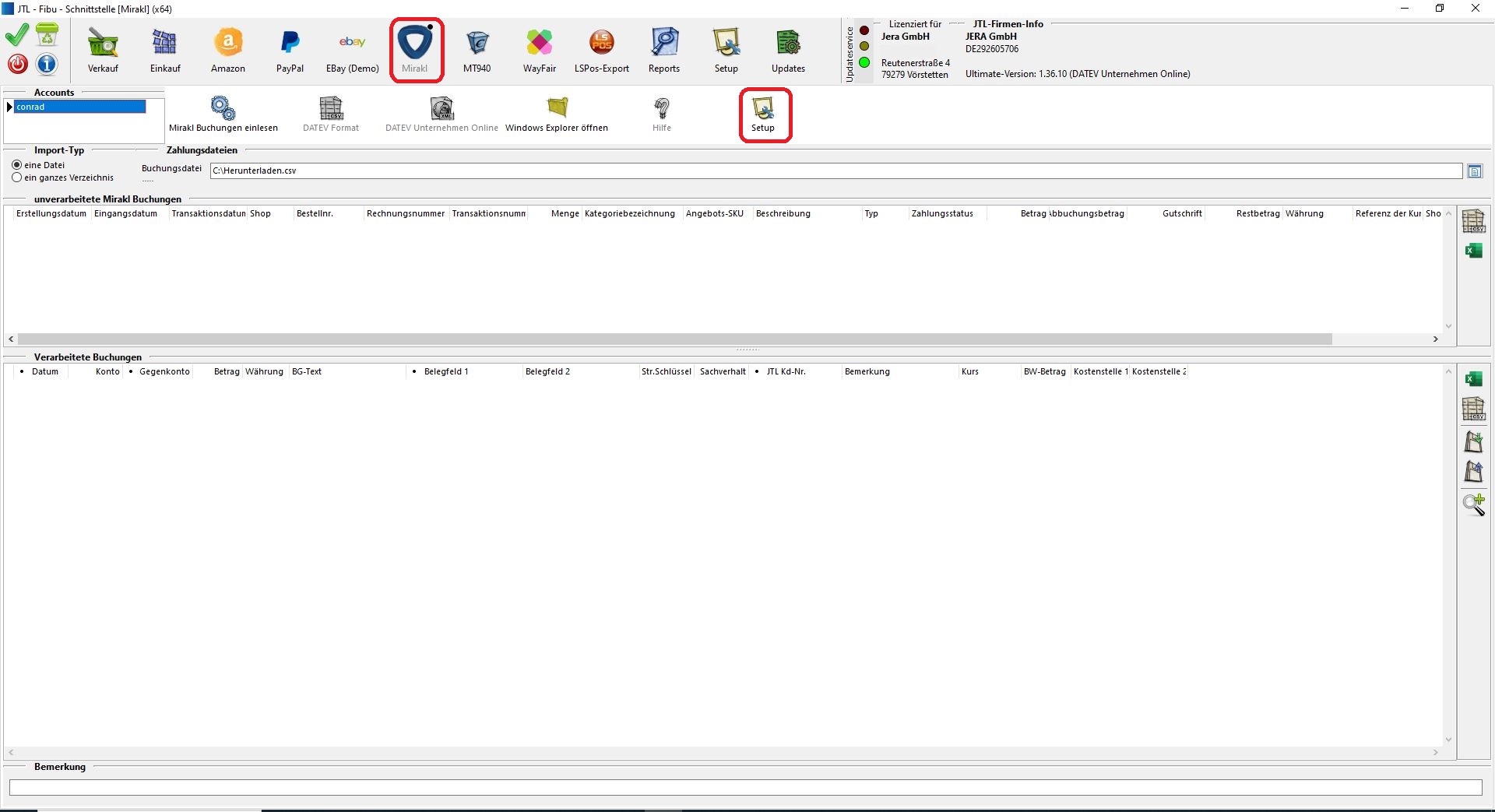Viewport: 1495px width, 812px height.
Task: Click the red power exit icon
Action: [17, 64]
